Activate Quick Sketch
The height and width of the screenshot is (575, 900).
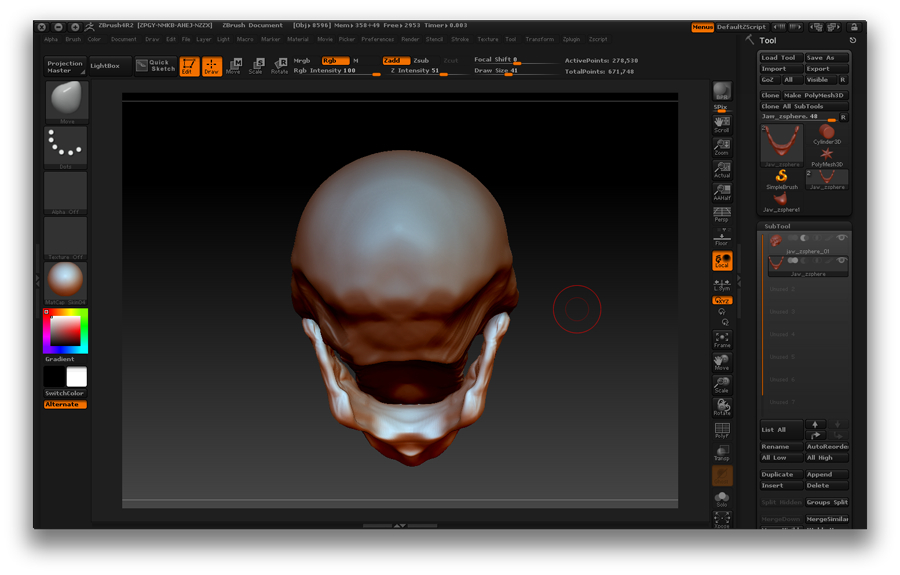156,65
